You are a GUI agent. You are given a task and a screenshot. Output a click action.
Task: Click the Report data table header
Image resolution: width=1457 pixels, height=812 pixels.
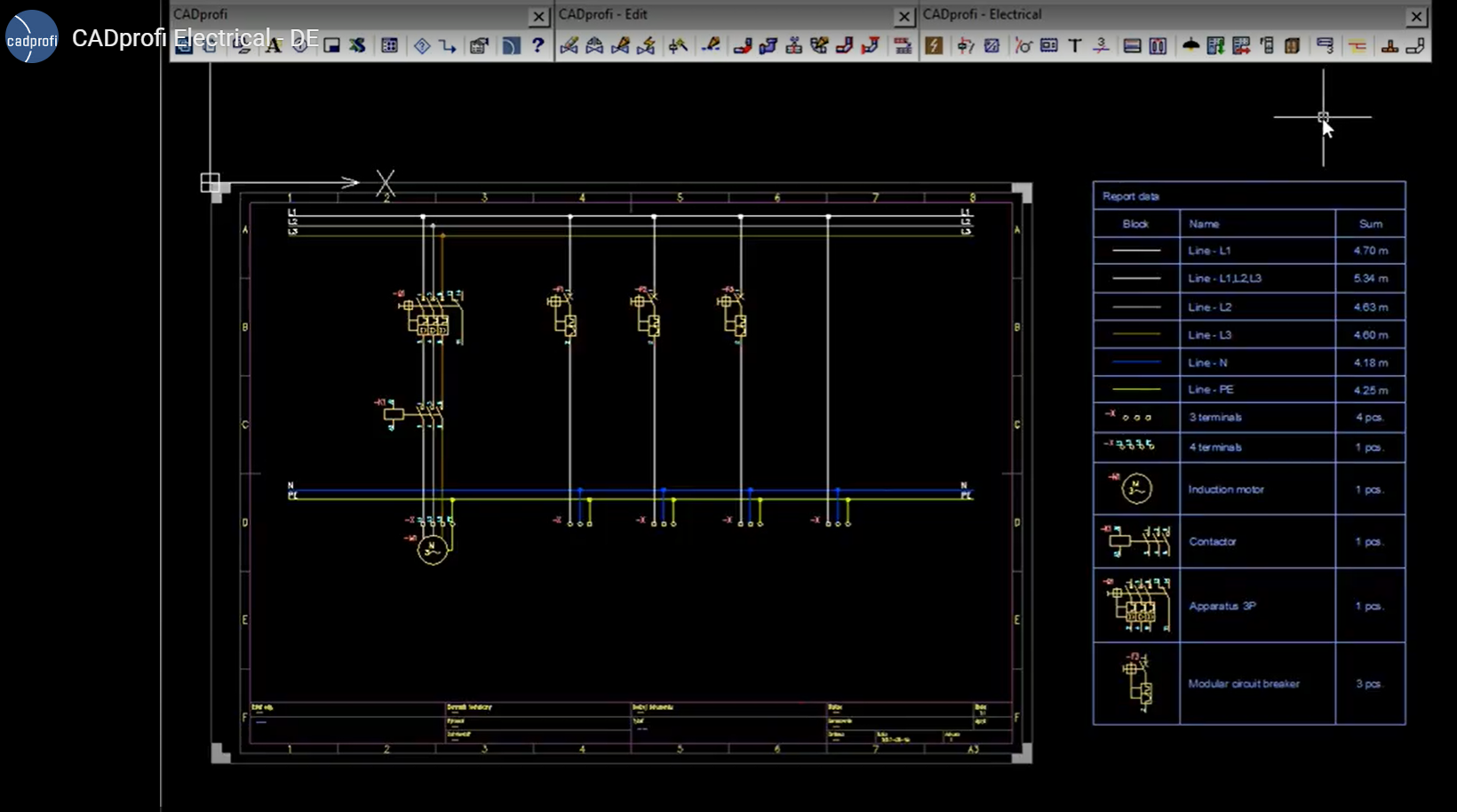point(1131,196)
